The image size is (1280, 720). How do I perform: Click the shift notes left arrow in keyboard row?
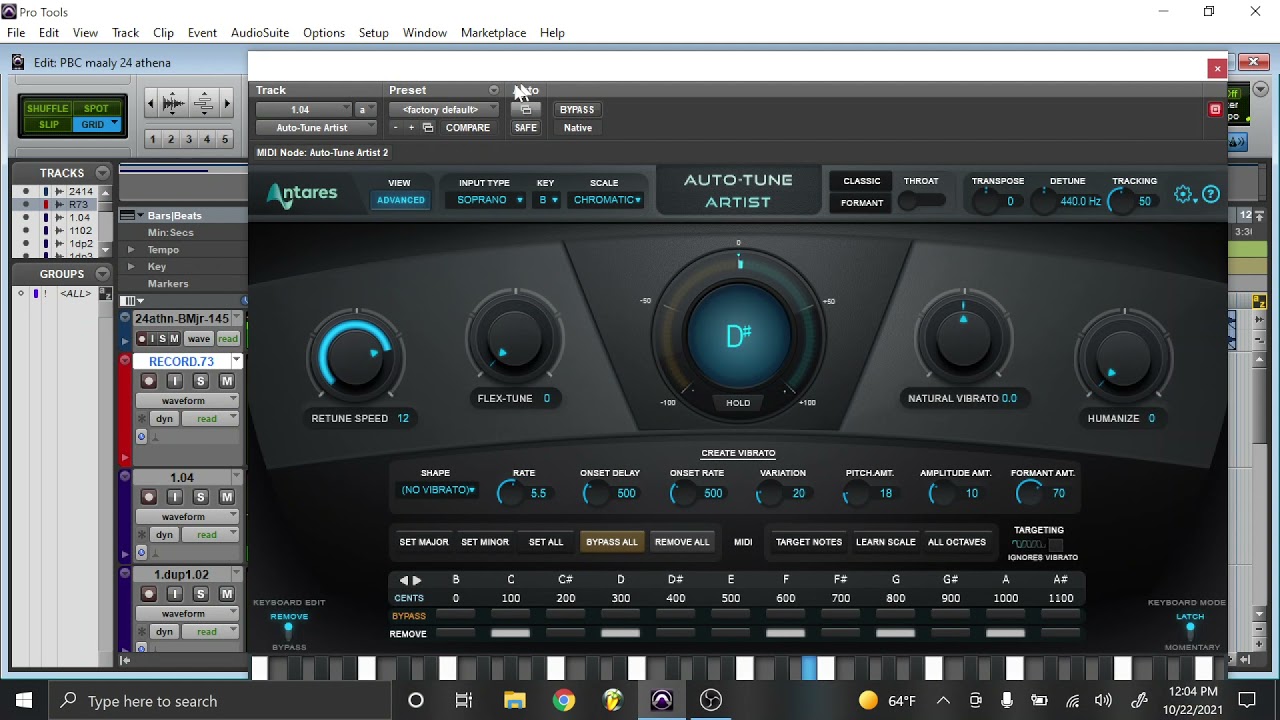point(404,580)
